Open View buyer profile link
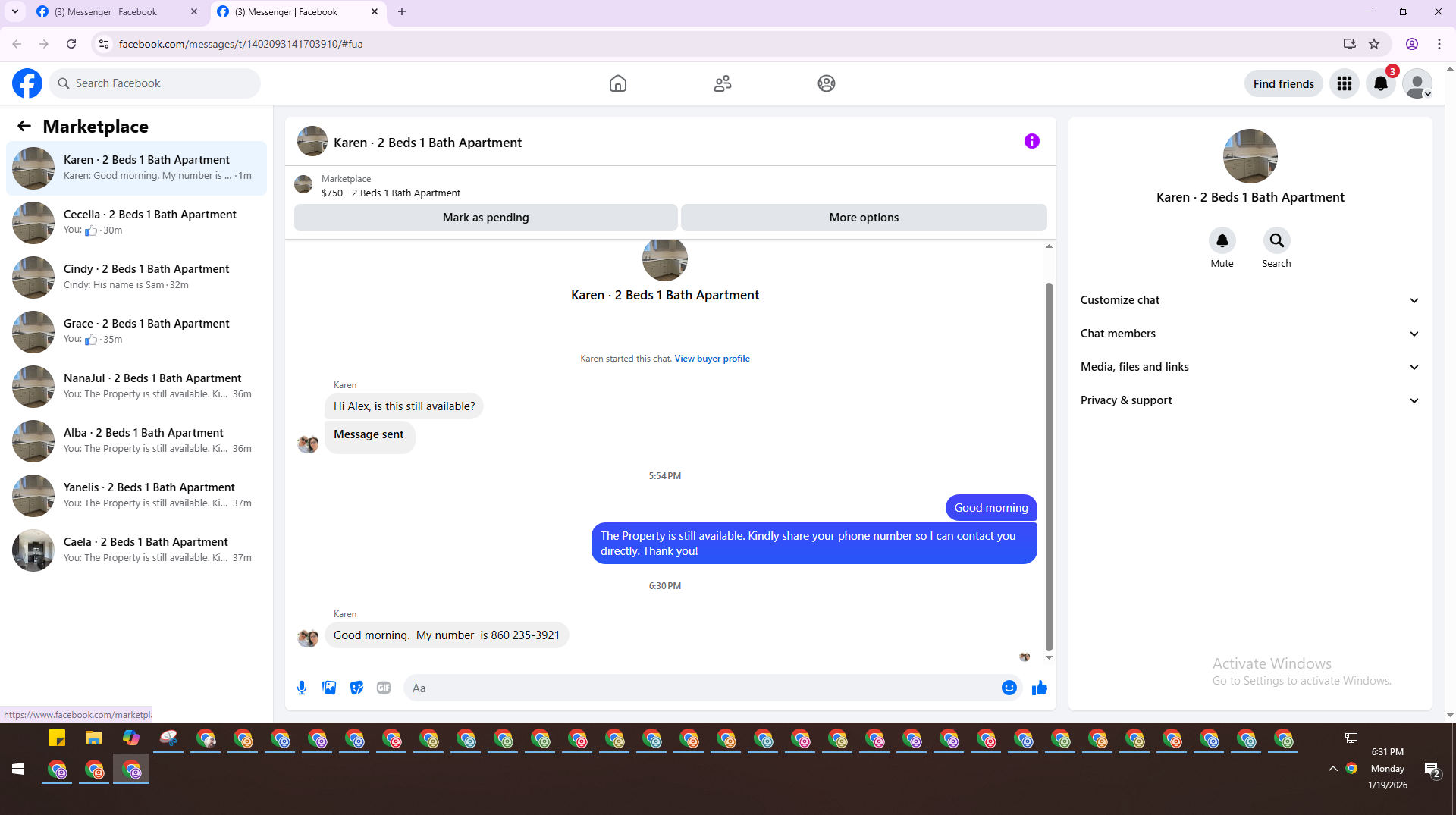Image resolution: width=1456 pixels, height=815 pixels. [x=712, y=359]
